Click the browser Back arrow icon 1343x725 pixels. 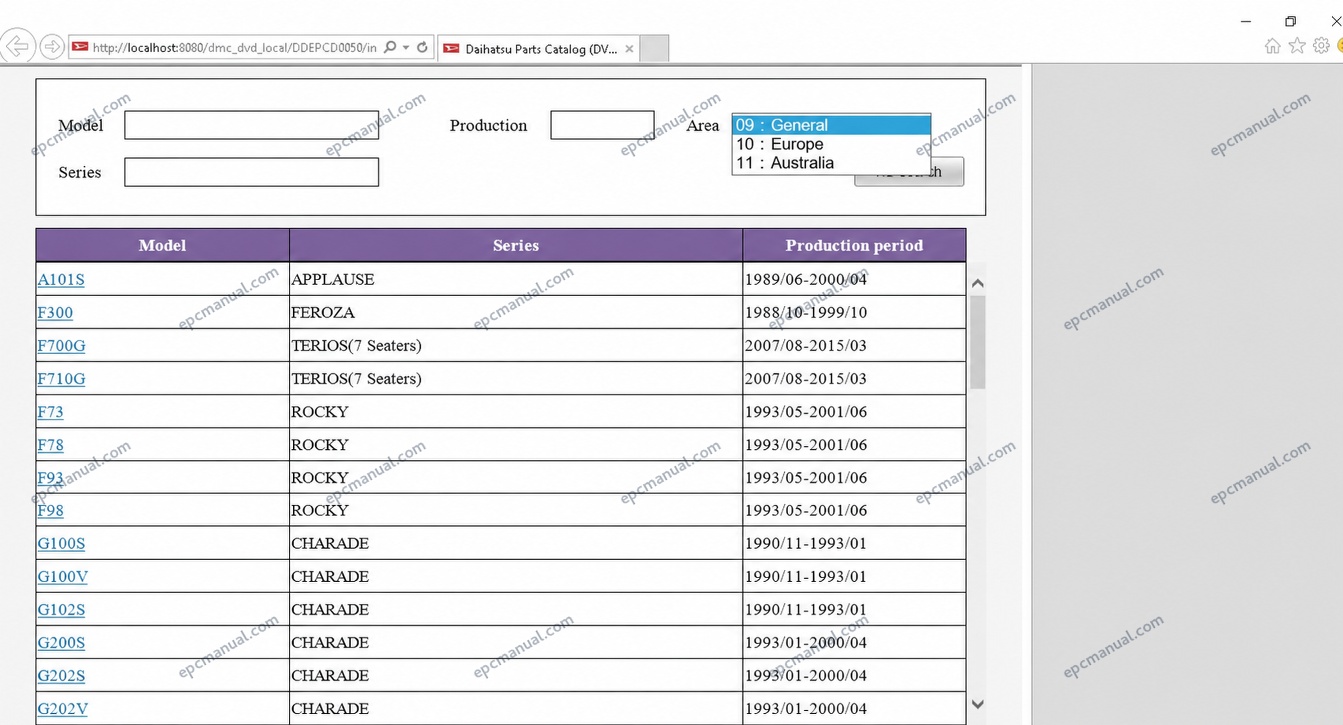[17, 46]
